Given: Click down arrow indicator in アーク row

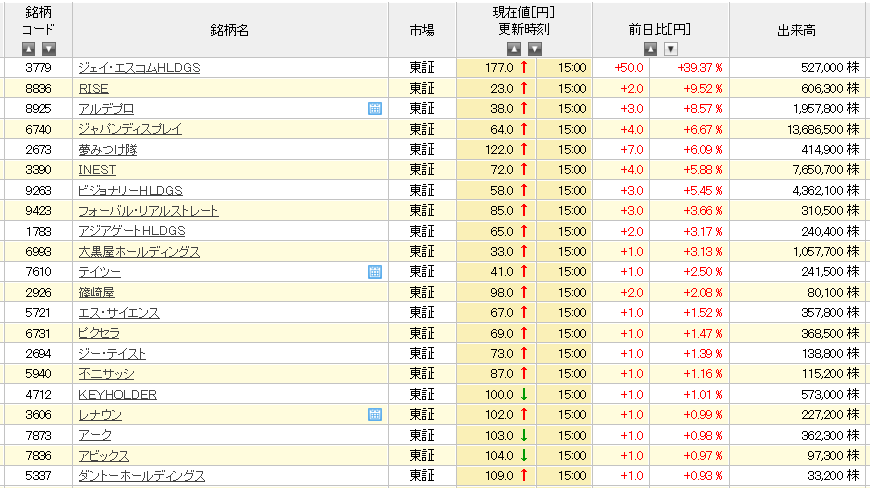Looking at the screenshot, I should pyautogui.click(x=524, y=435).
